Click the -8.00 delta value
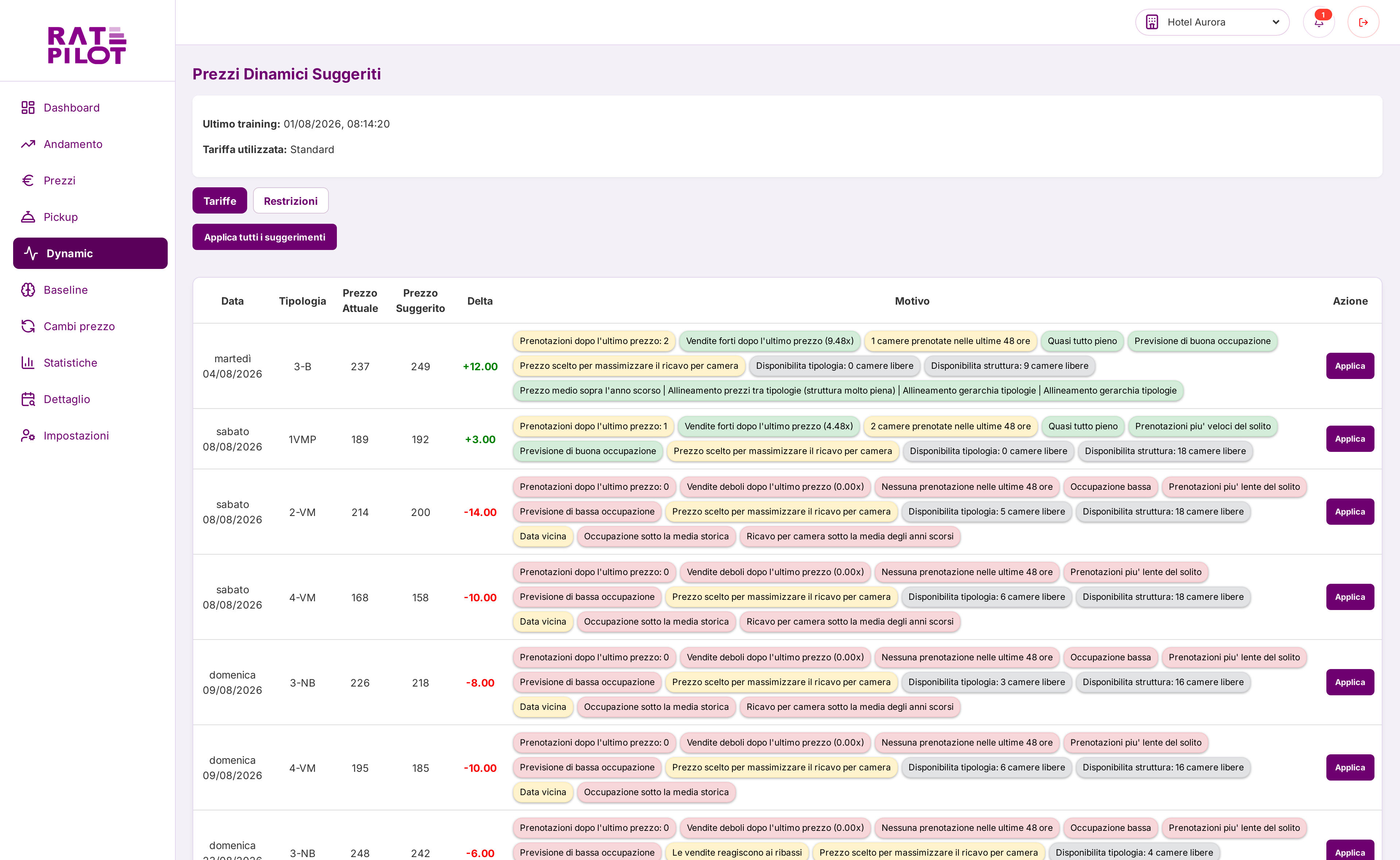Viewport: 1400px width, 860px height. coord(479,683)
